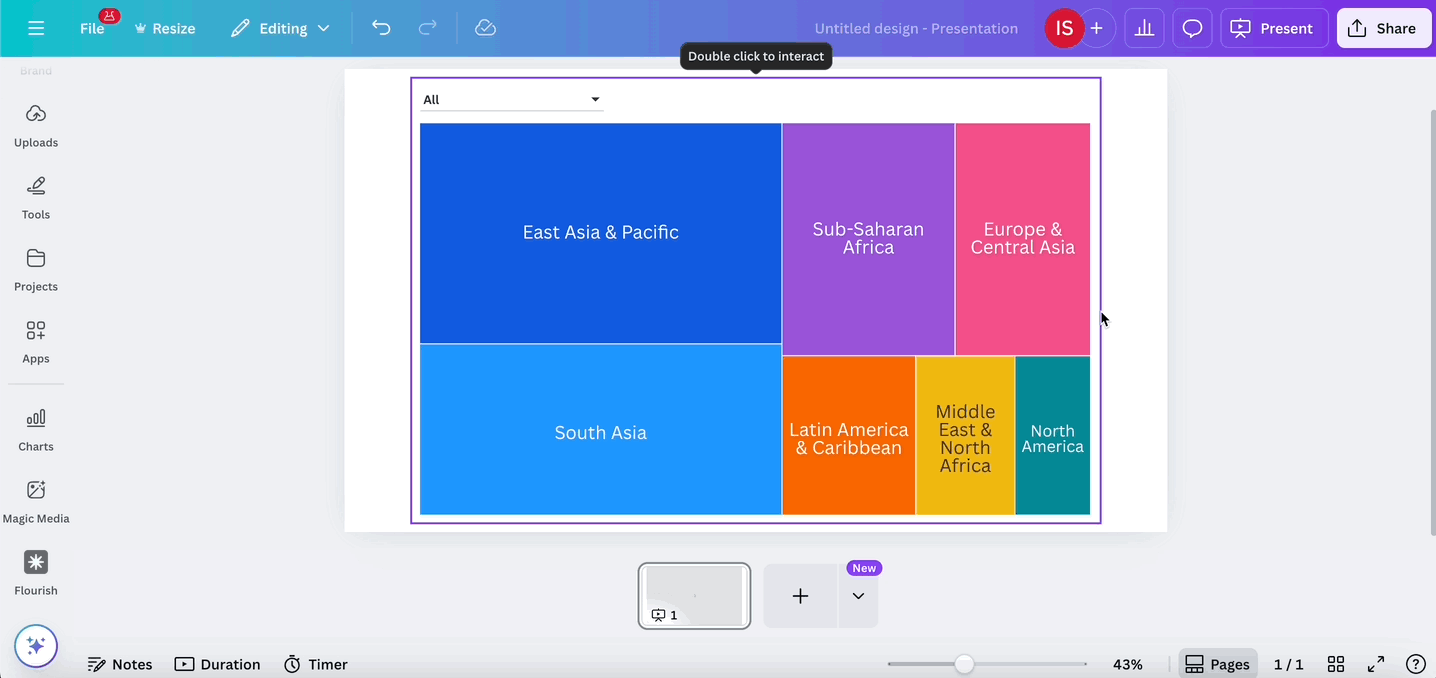This screenshot has width=1436, height=678.
Task: Enter fullscreen with the expand icon
Action: pos(1376,664)
